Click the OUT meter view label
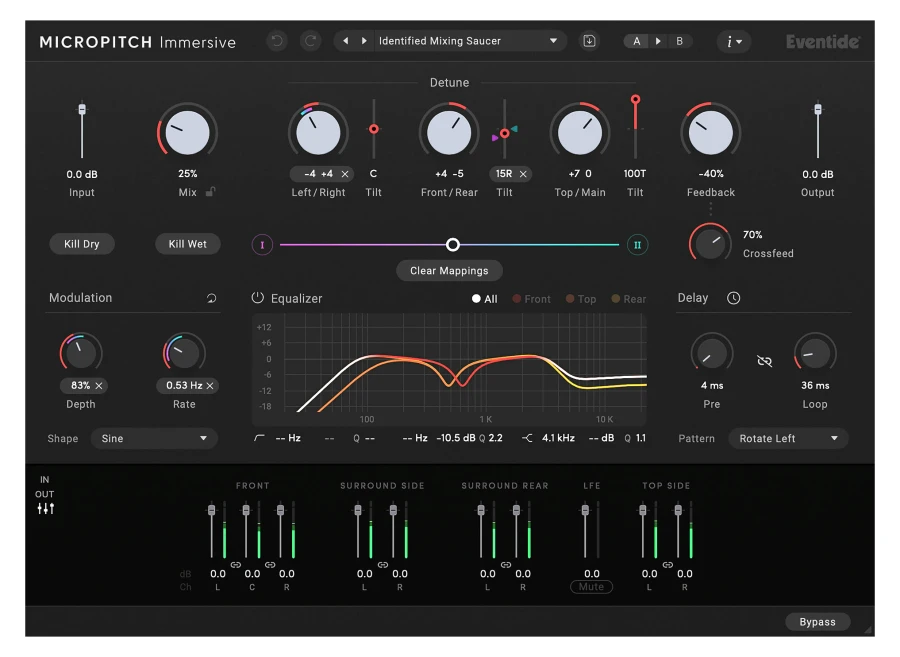Screen dimensions: 900x657 pyautogui.click(x=45, y=495)
